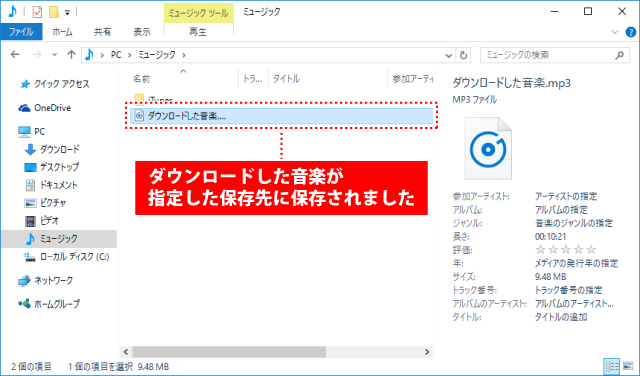The height and width of the screenshot is (376, 640).
Task: Go back with the left arrow
Action: 15,55
